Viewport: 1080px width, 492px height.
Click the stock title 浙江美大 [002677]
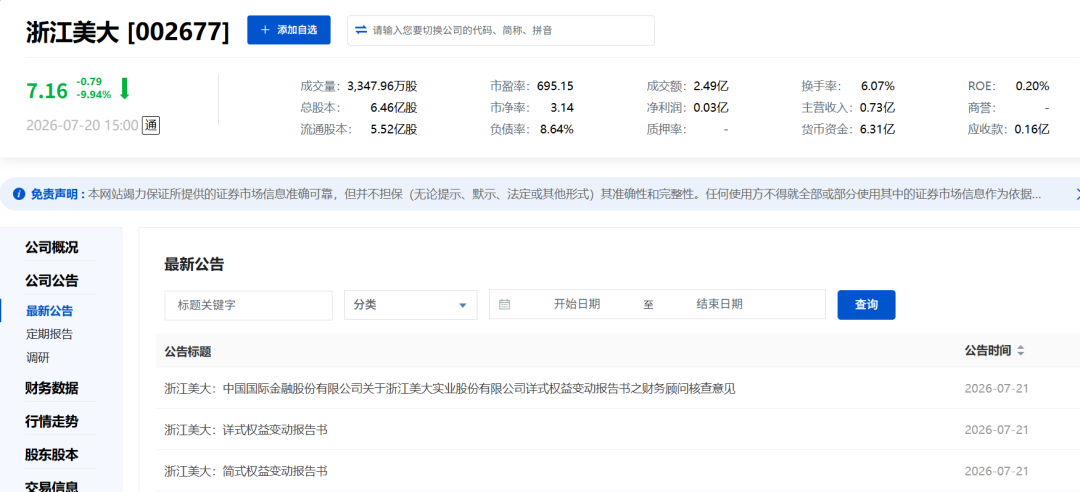[x=127, y=32]
